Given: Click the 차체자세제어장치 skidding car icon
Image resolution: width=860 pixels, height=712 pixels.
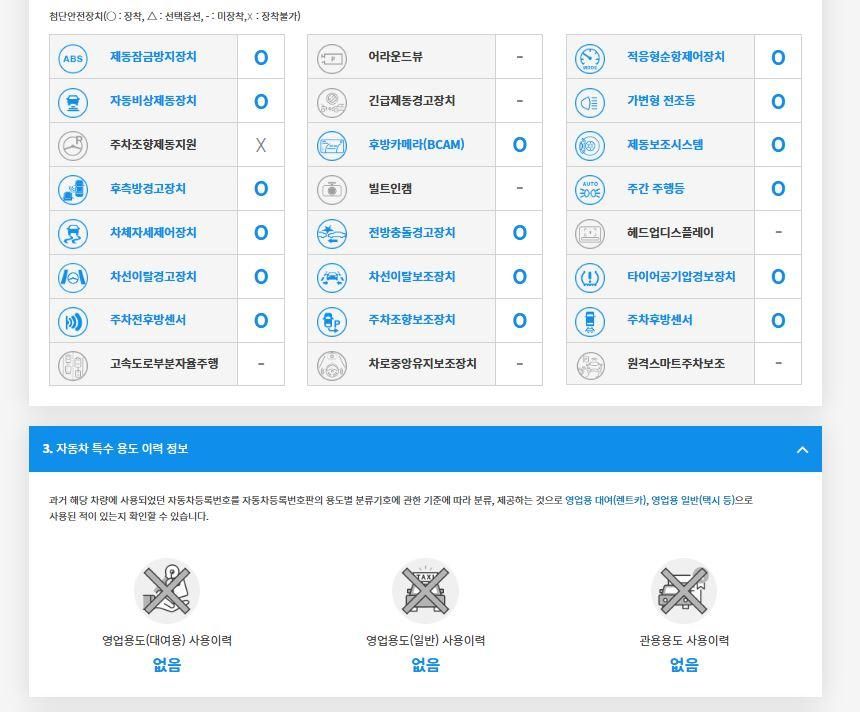Looking at the screenshot, I should 73,234.
